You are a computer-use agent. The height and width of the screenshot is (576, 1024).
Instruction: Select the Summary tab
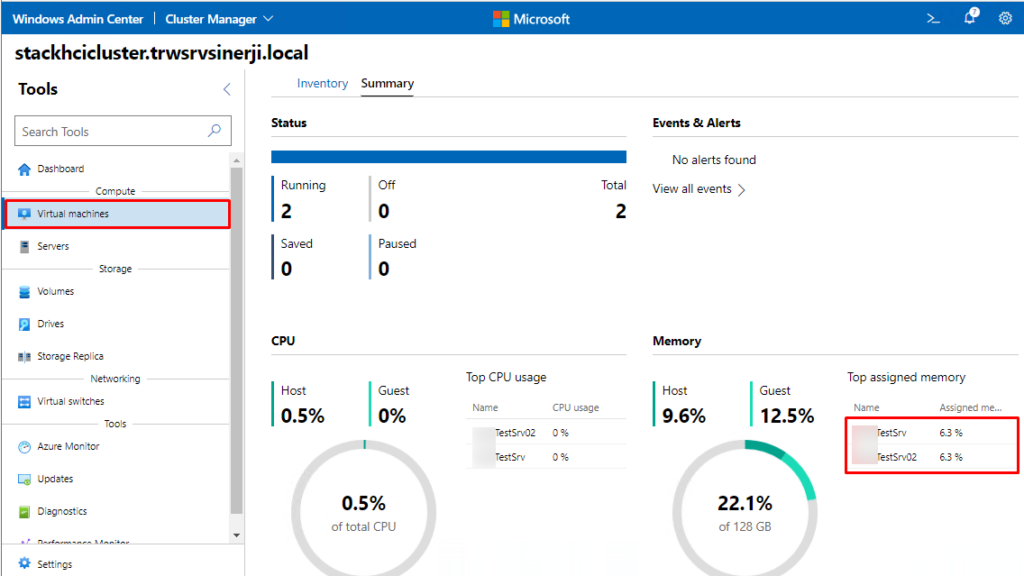[x=387, y=84]
